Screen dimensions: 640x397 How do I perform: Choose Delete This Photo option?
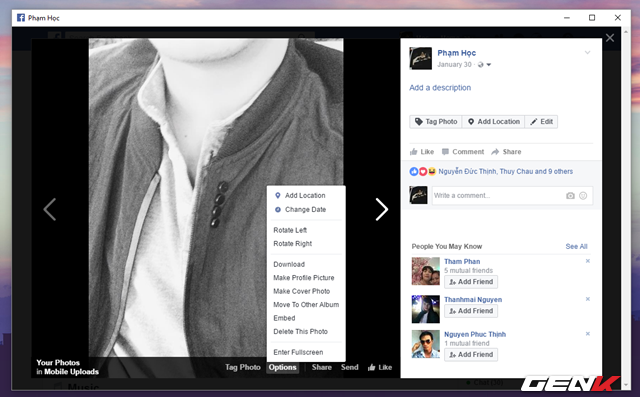coord(300,331)
